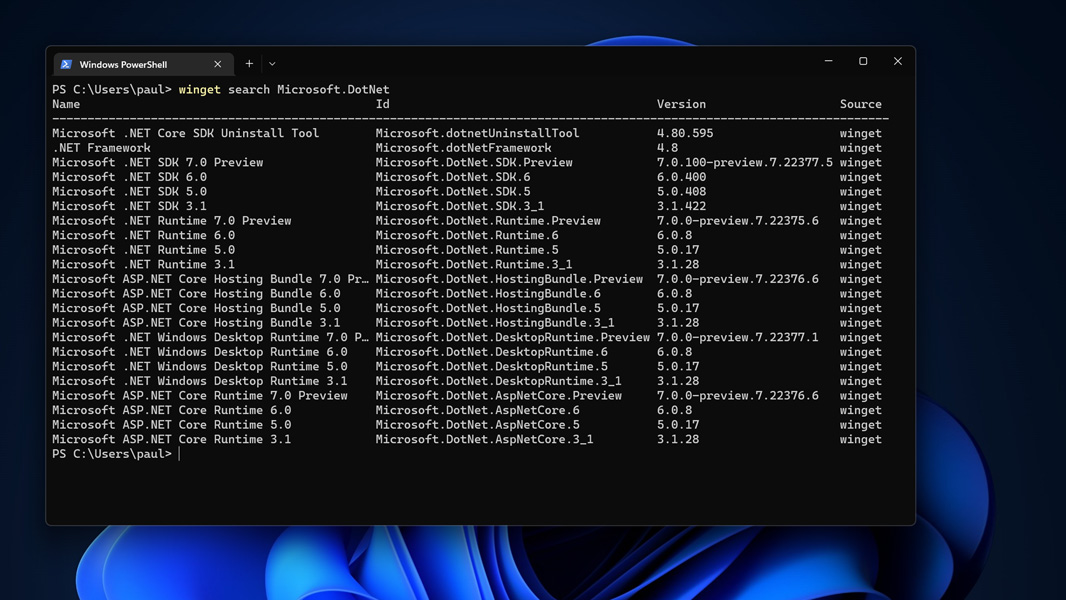This screenshot has width=1066, height=600.
Task: Click the Microsoft.dotnetUninstallTool package id
Action: coord(477,133)
